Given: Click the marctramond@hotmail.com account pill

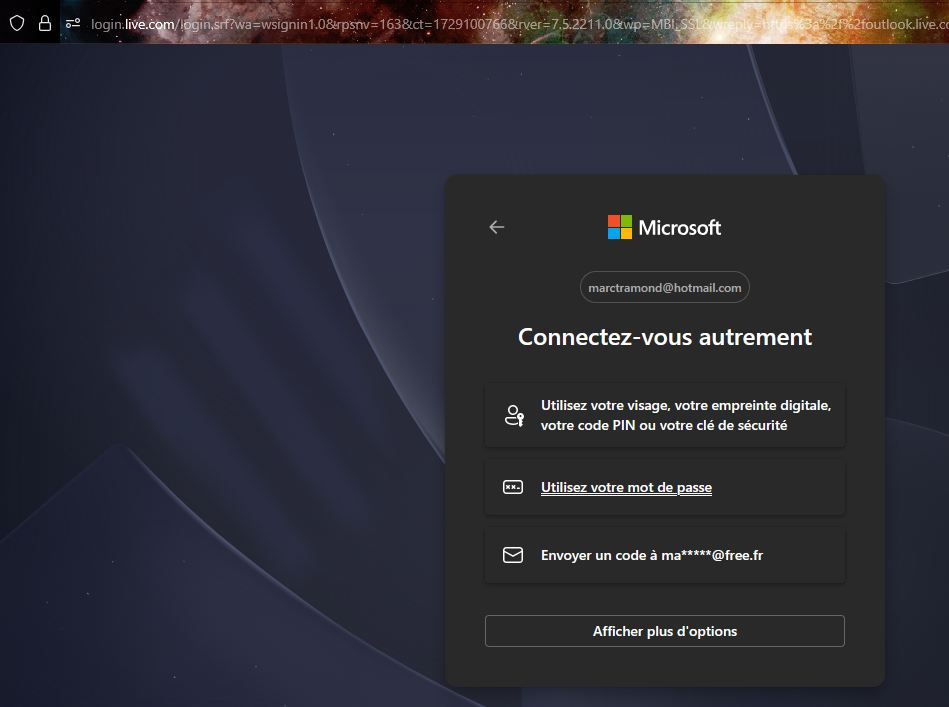Looking at the screenshot, I should click(x=665, y=288).
